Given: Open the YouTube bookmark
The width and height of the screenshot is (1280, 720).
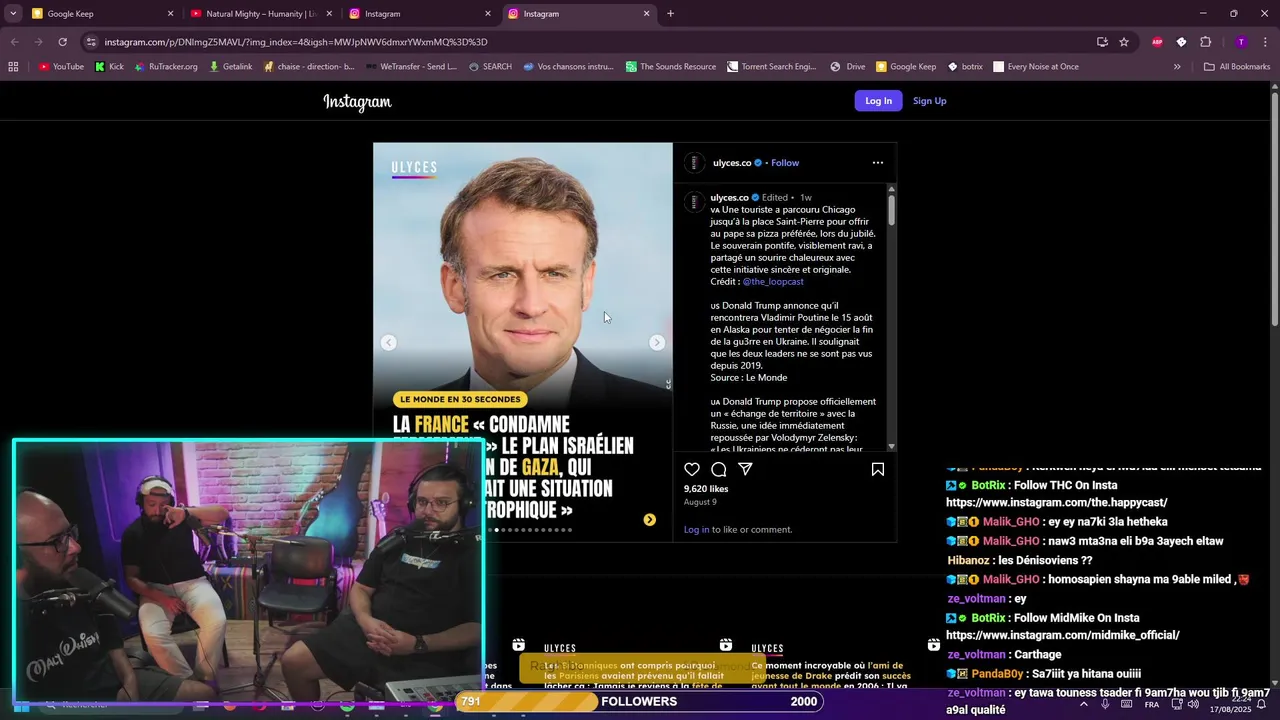Looking at the screenshot, I should pyautogui.click(x=61, y=67).
